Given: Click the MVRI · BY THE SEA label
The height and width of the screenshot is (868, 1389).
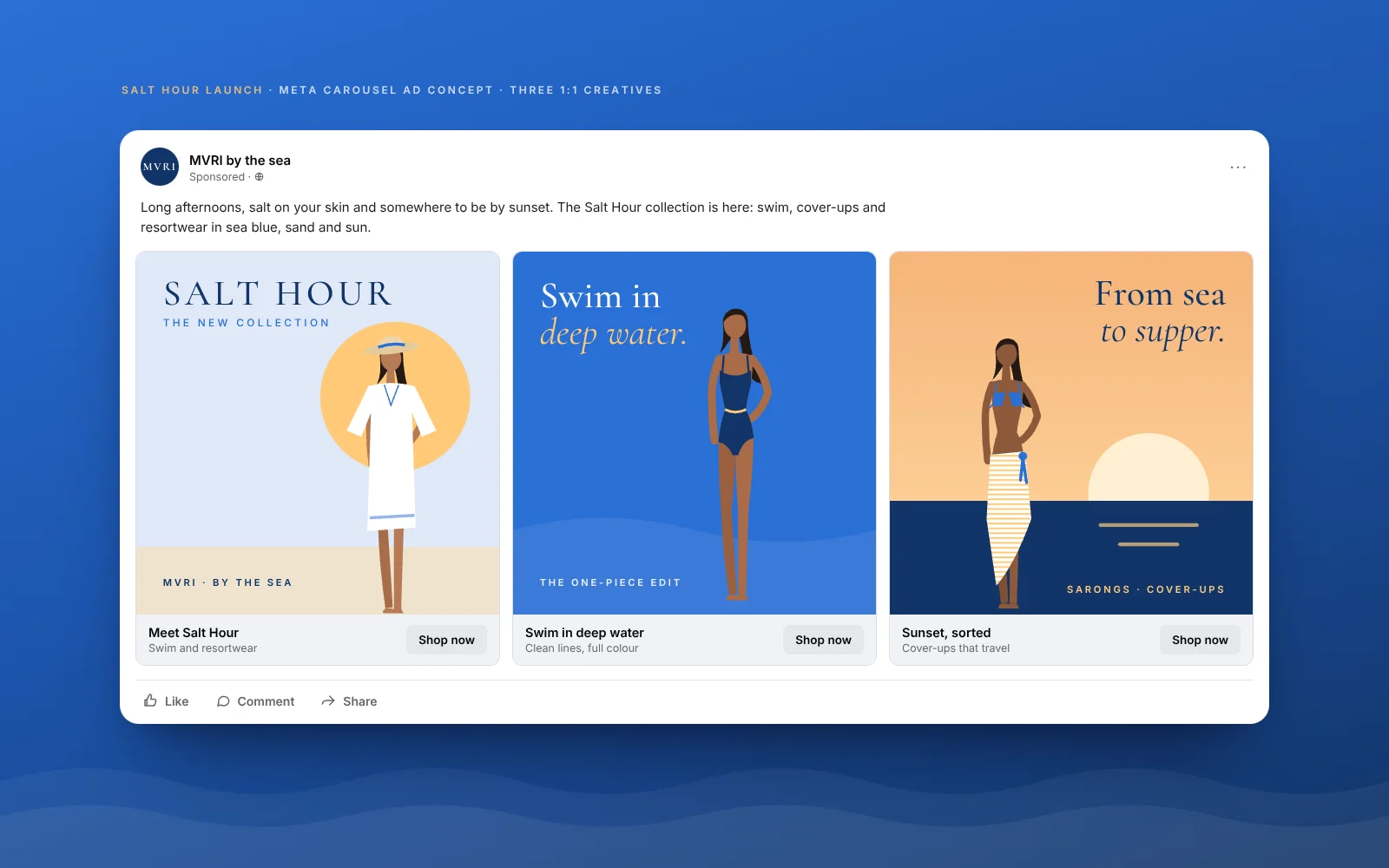Looking at the screenshot, I should (x=227, y=582).
